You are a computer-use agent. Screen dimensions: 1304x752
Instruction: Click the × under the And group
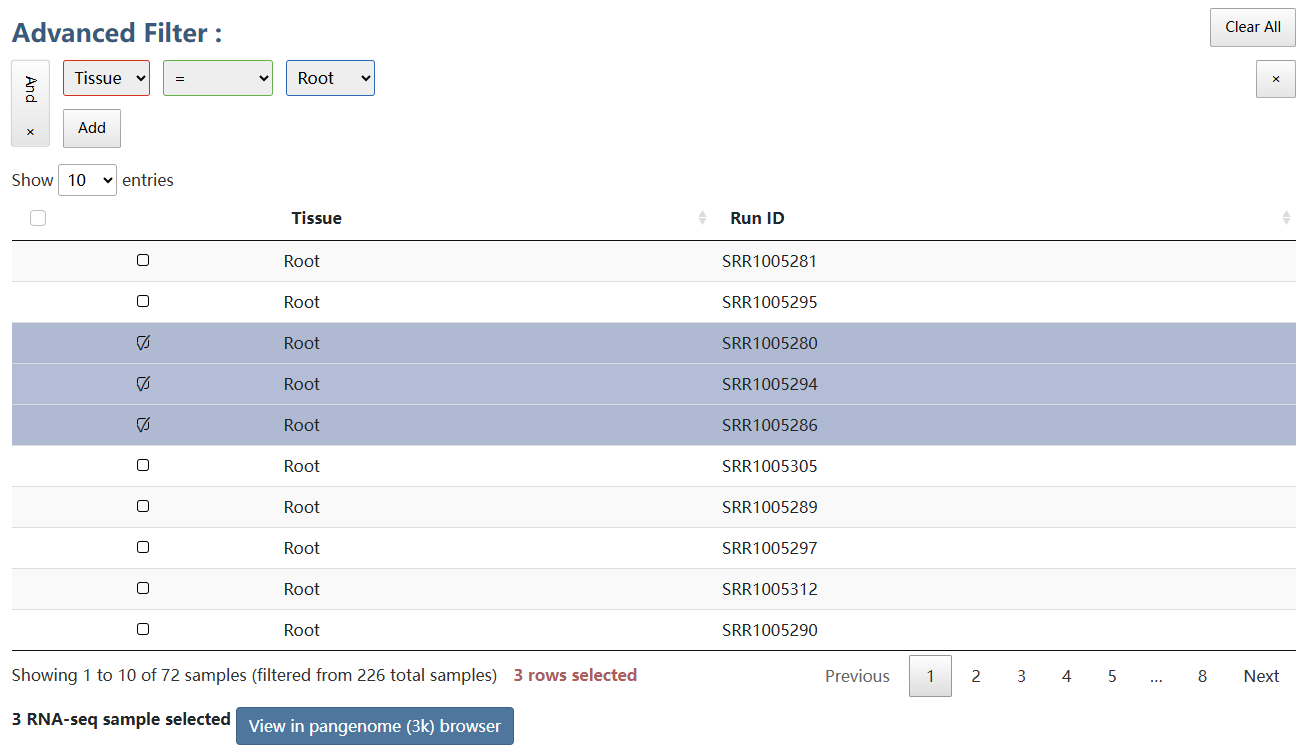coord(30,132)
